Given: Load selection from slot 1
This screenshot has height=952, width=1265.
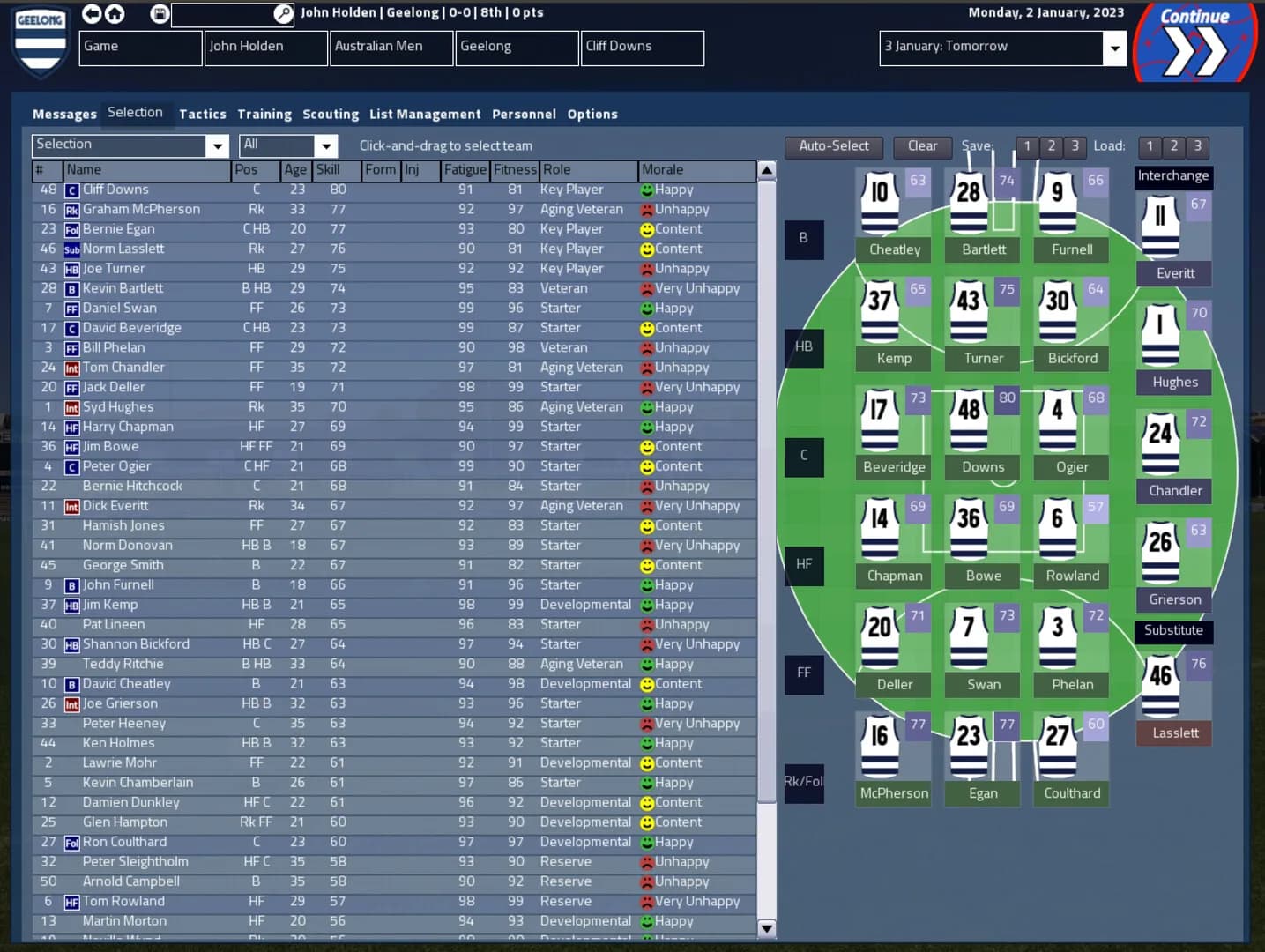Looking at the screenshot, I should pyautogui.click(x=1150, y=146).
